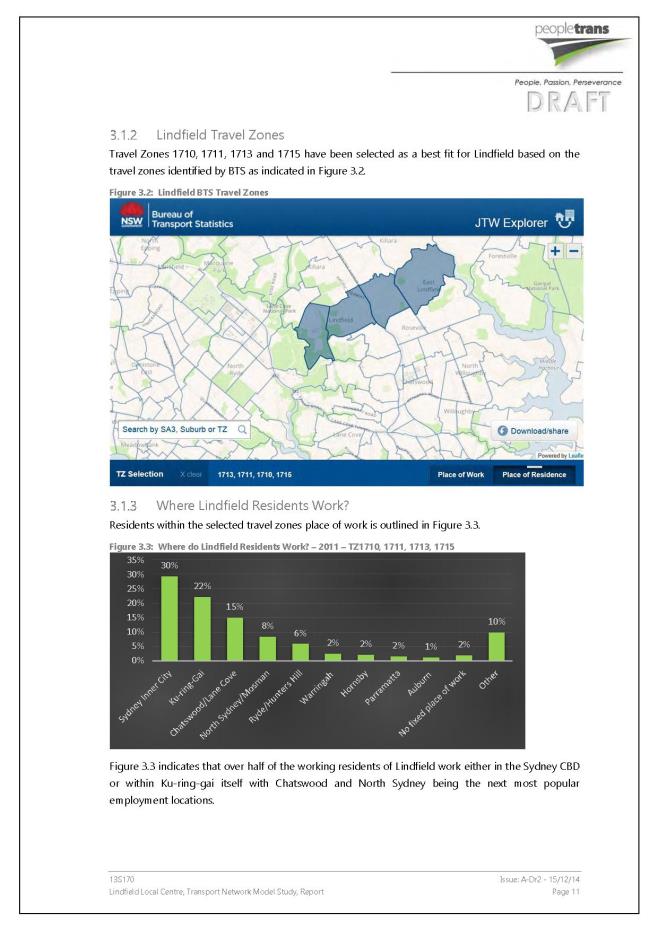
Task: Click the Issue A-Dr2 - 15/12/14 footer
Action: point(539,879)
